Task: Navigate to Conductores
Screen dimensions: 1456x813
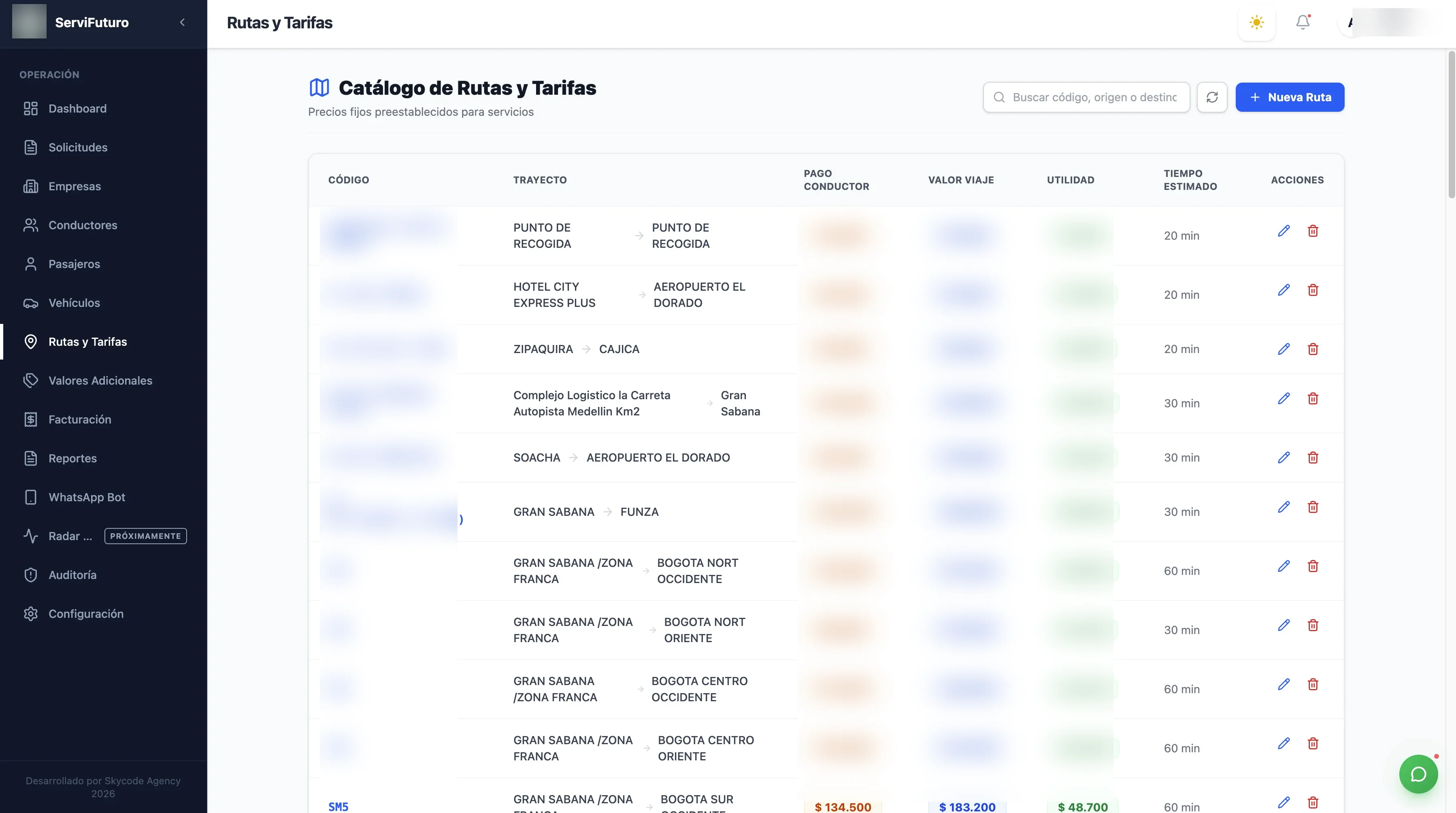Action: click(x=104, y=225)
